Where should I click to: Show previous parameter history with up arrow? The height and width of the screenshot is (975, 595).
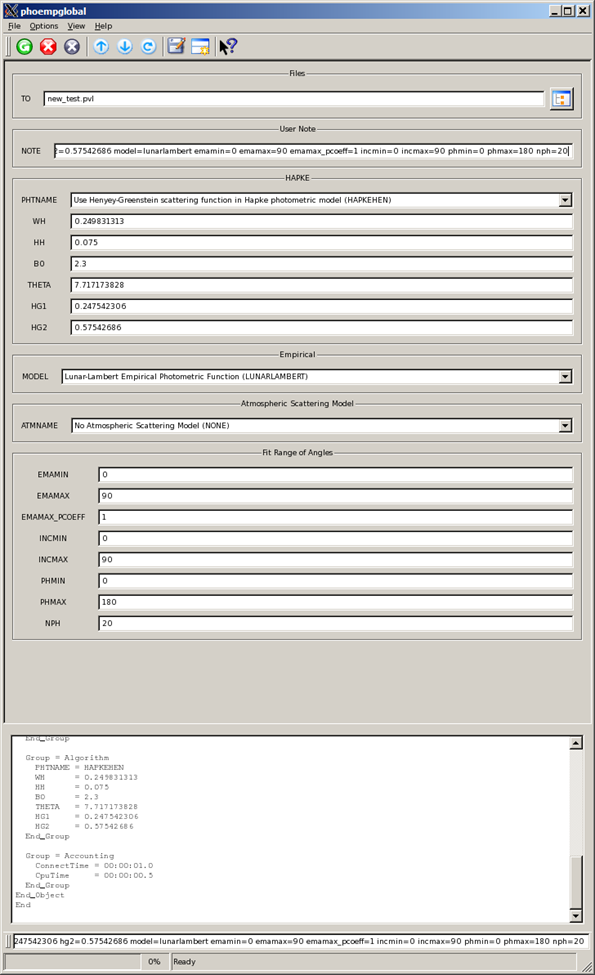(x=101, y=47)
